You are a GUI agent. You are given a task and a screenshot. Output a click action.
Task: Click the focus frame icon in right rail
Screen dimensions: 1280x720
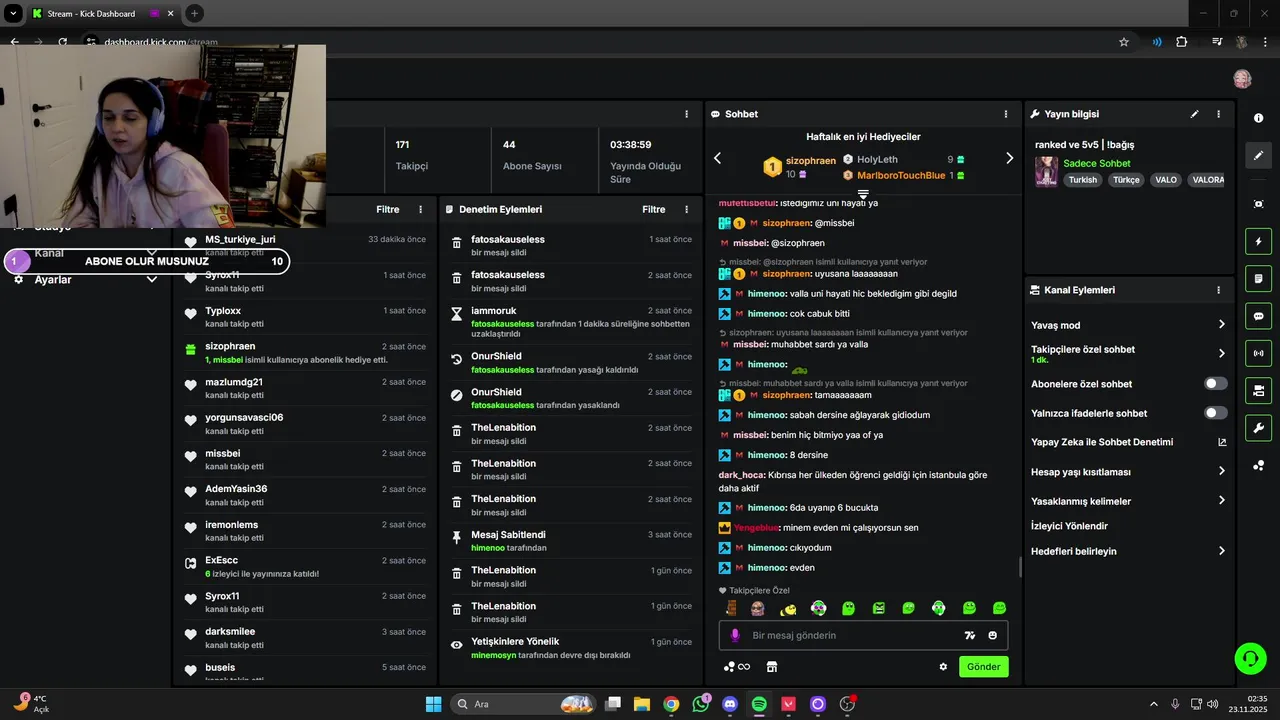(x=1258, y=204)
